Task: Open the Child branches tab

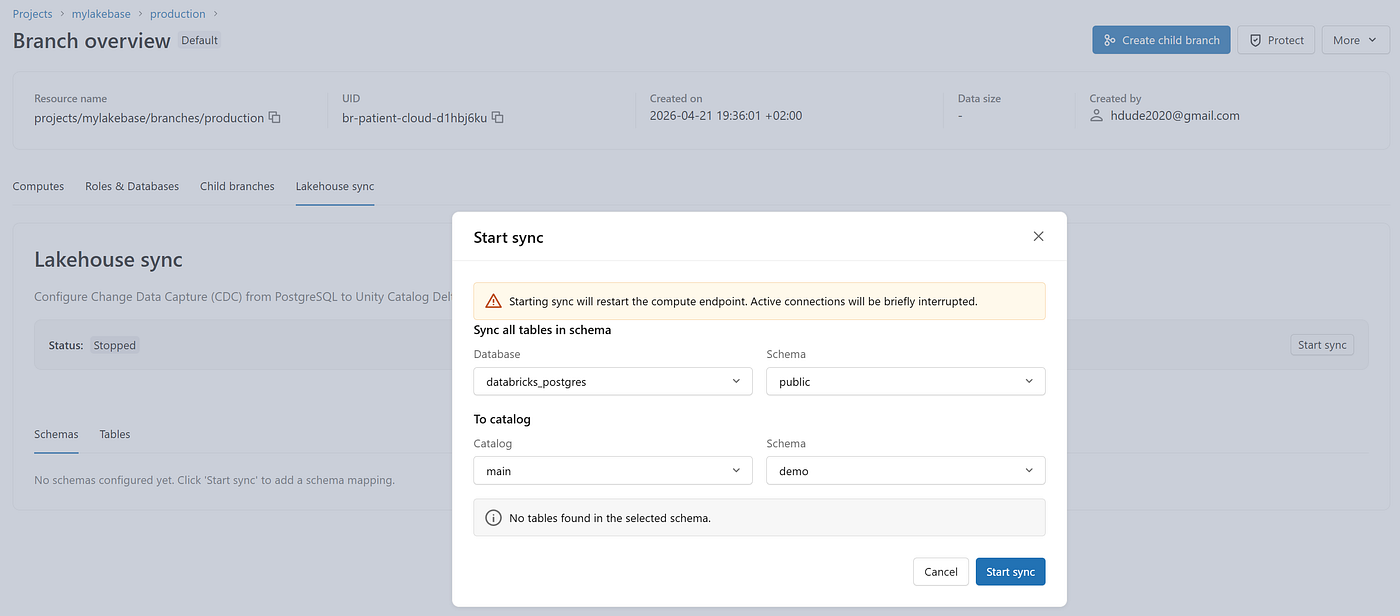Action: pyautogui.click(x=237, y=186)
